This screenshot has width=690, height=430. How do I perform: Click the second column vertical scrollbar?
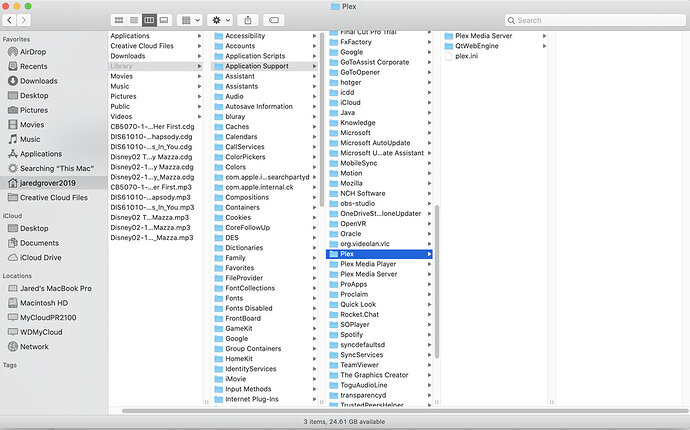322,120
